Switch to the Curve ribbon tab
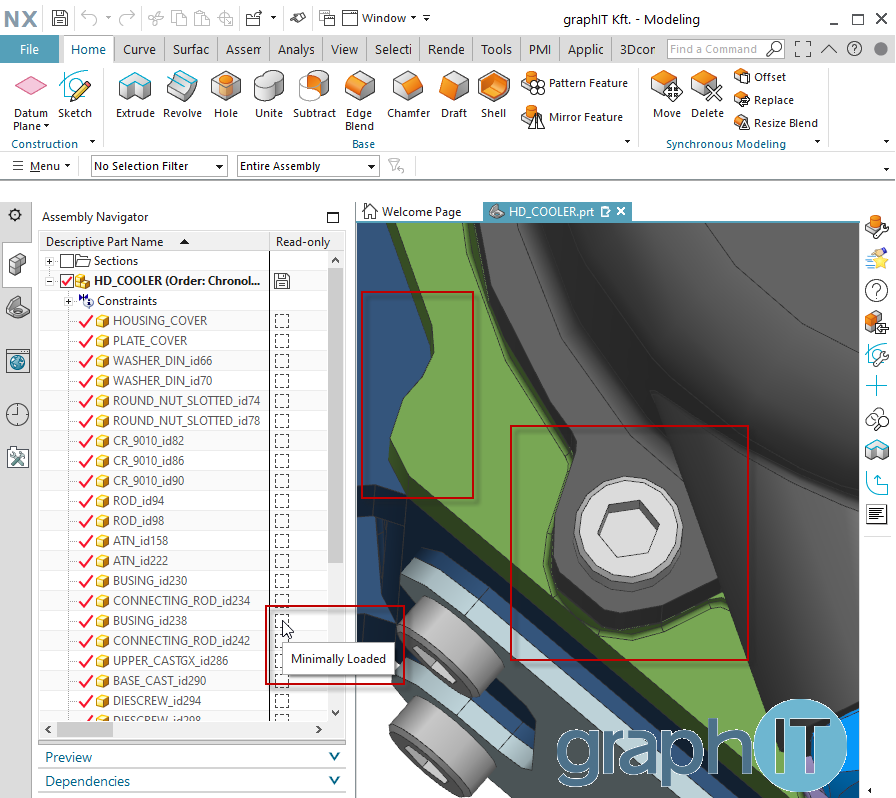 [139, 49]
